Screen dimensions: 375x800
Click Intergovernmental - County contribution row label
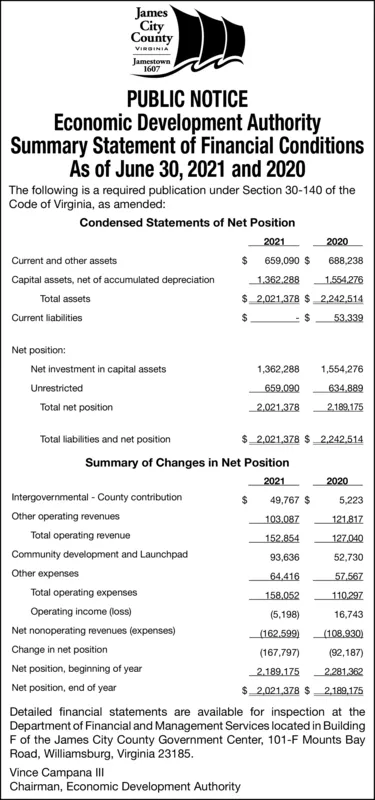click(x=96, y=496)
